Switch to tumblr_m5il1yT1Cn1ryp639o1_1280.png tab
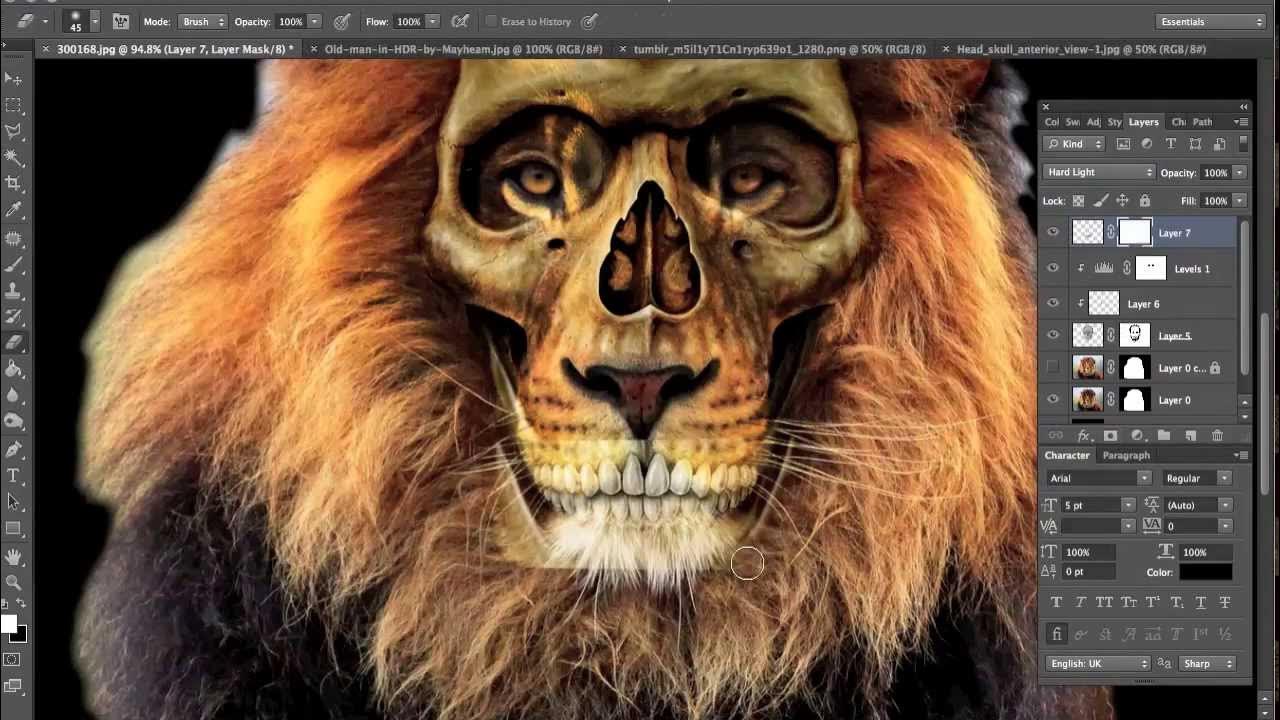This screenshot has height=720, width=1280. [x=779, y=48]
